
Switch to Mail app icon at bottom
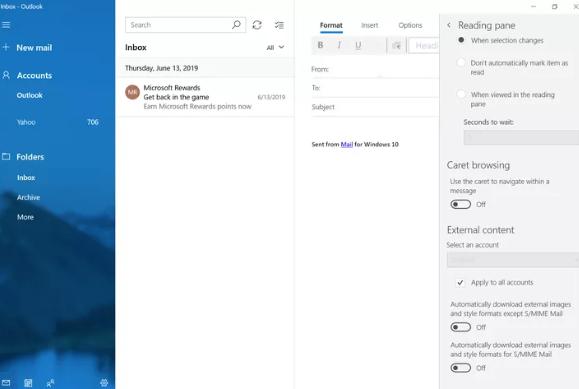pyautogui.click(x=6, y=383)
